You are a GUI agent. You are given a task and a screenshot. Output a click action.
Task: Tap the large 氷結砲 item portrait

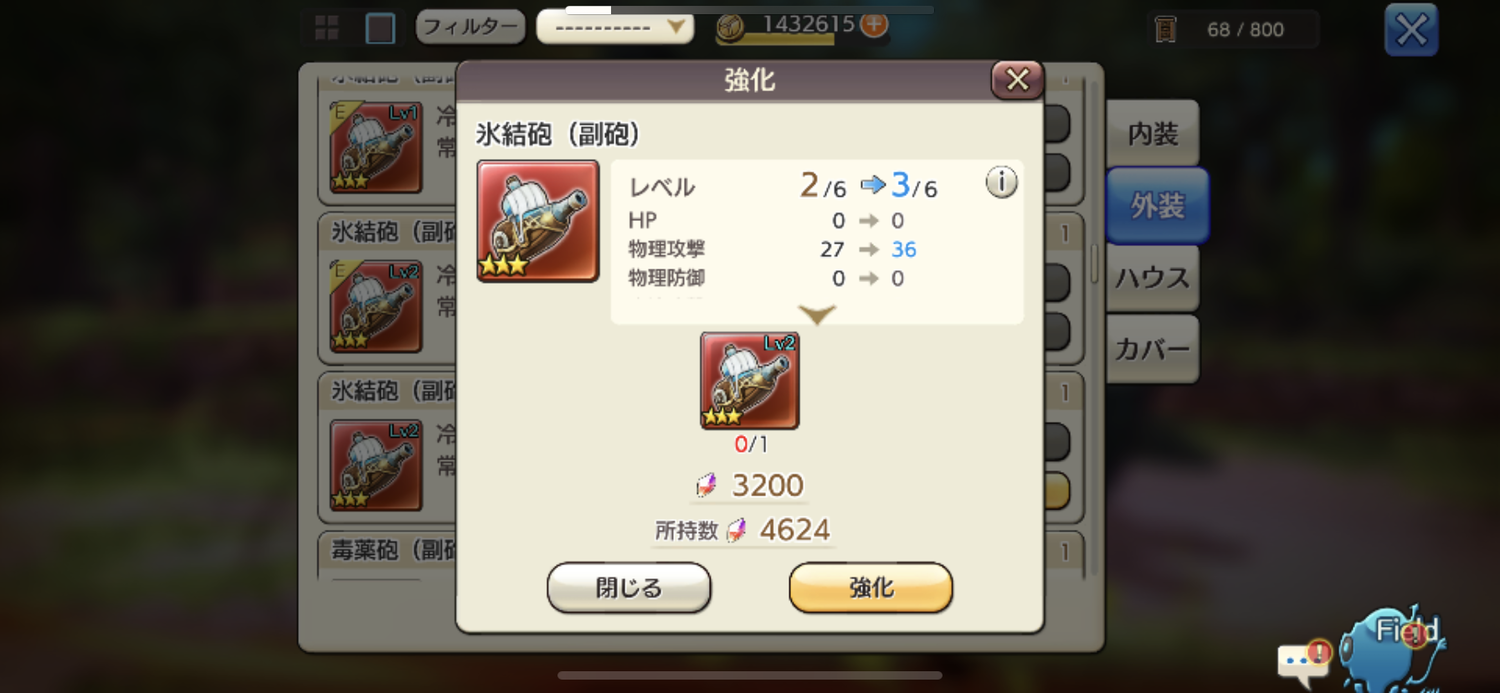538,221
